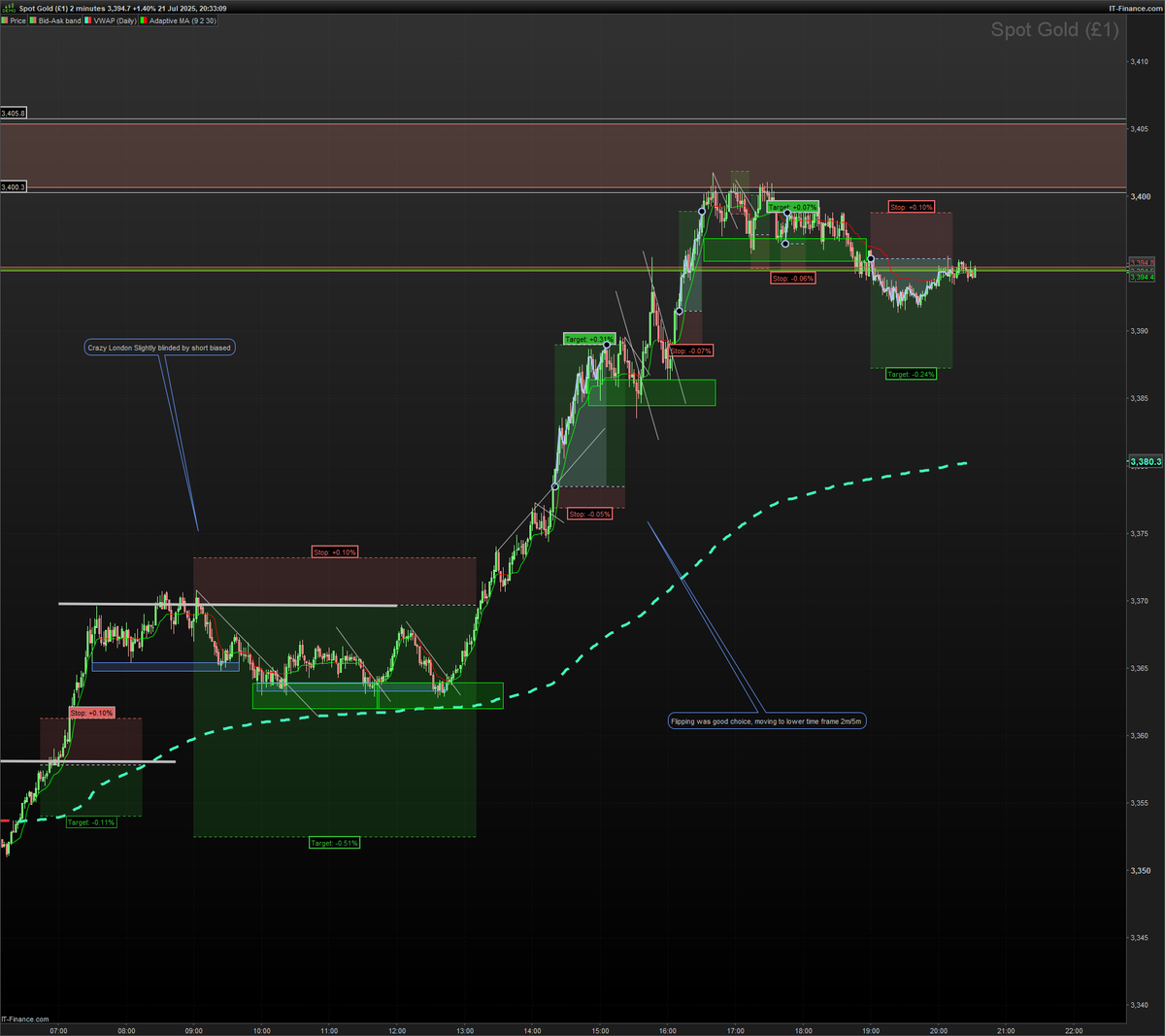Click the 13:00 time axis label
Image resolution: width=1165 pixels, height=1036 pixels.
click(x=464, y=1030)
